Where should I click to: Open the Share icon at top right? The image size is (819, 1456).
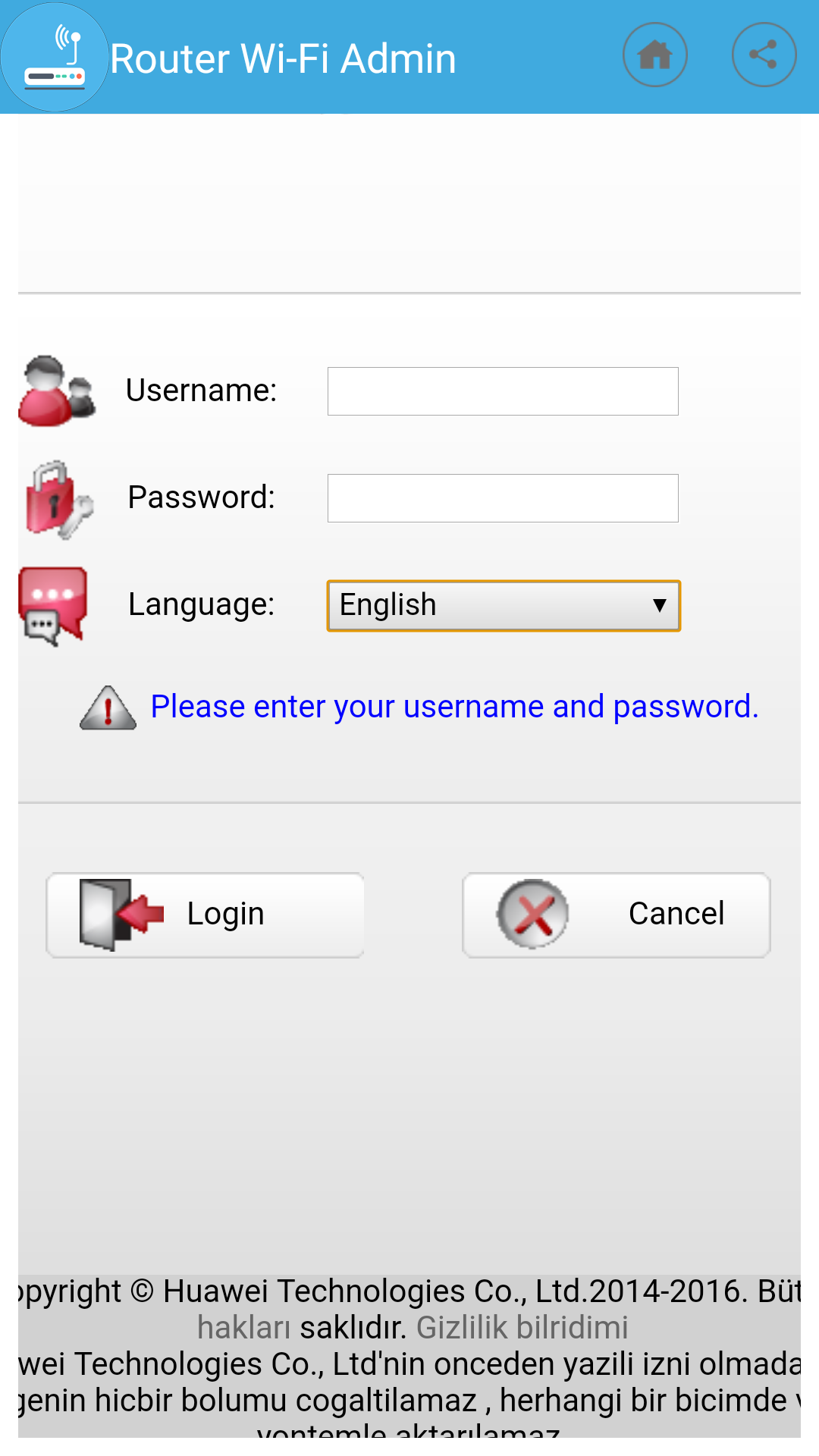pos(764,55)
